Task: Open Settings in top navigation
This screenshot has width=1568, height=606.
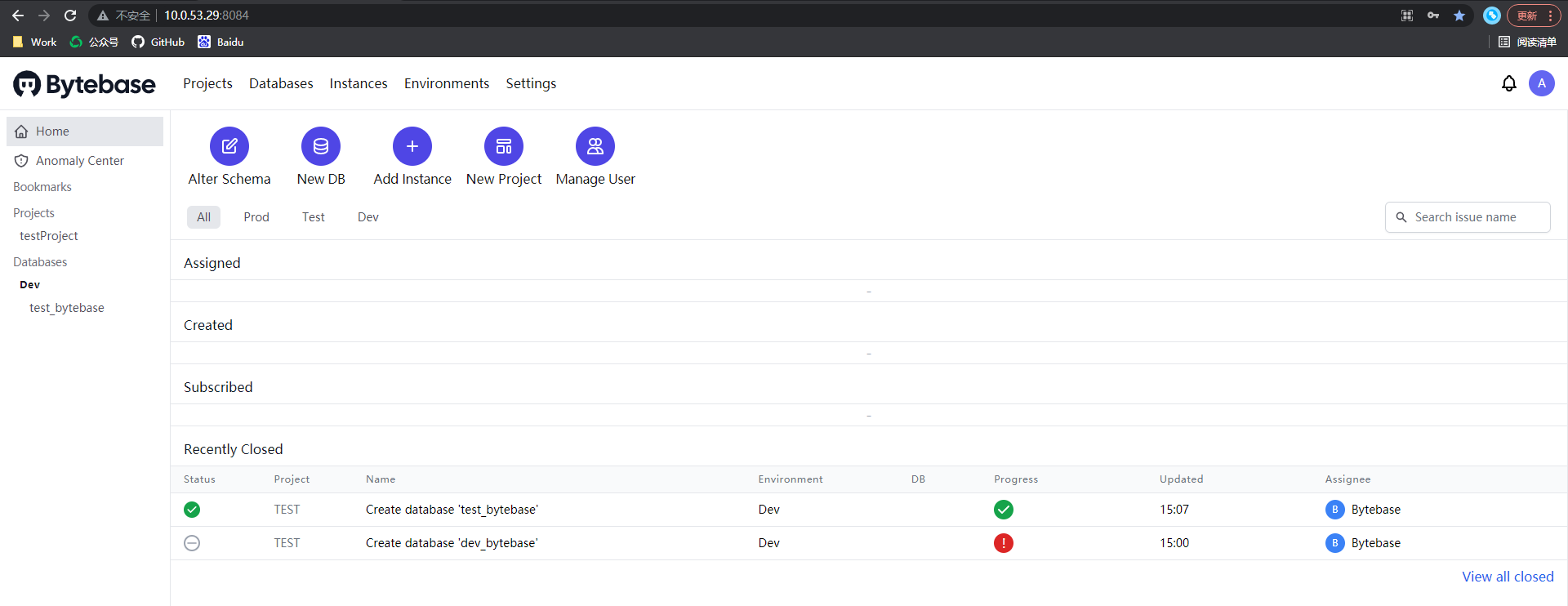Action: [531, 83]
